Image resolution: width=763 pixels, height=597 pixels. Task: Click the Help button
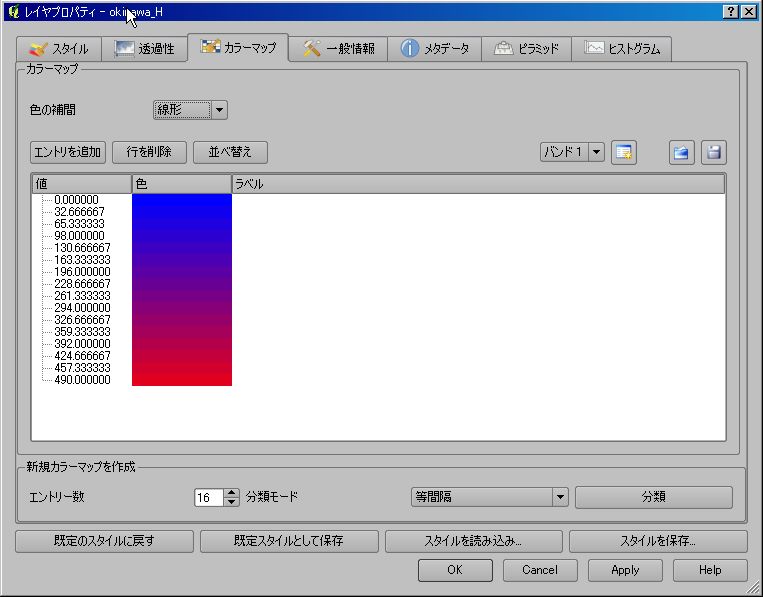710,570
